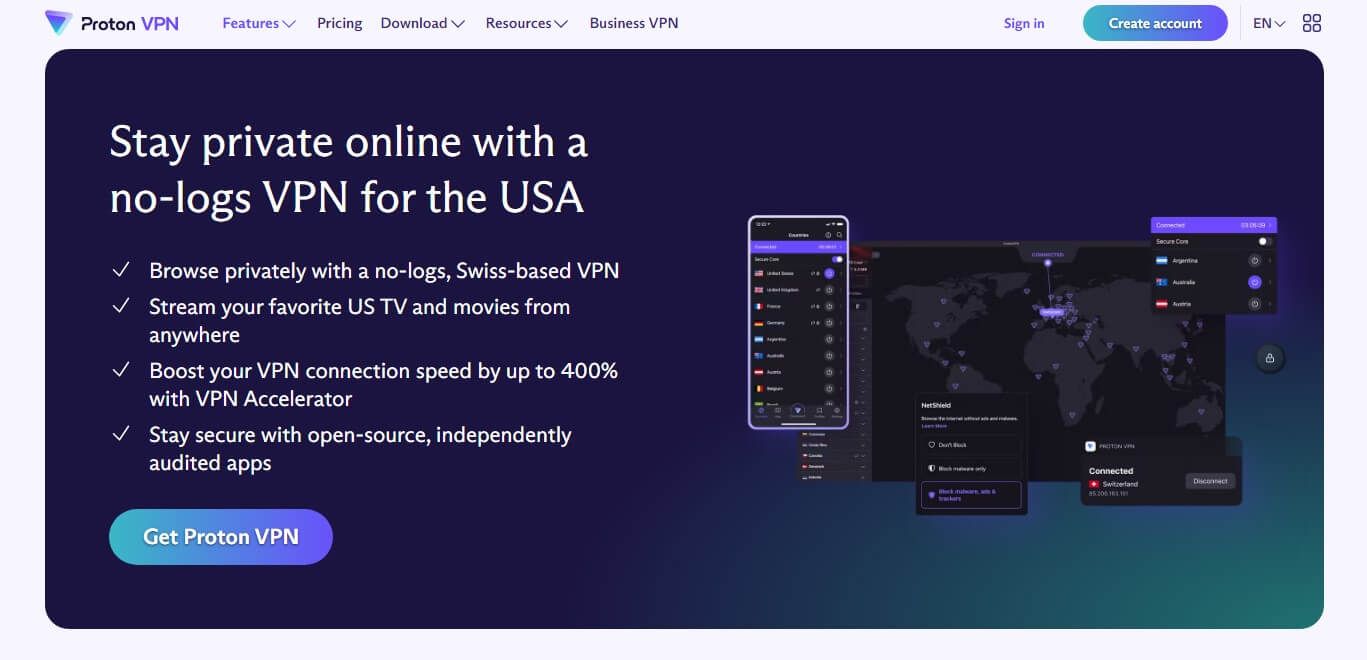This screenshot has width=1367, height=660.
Task: Tap United States power button on phone
Action: [829, 273]
